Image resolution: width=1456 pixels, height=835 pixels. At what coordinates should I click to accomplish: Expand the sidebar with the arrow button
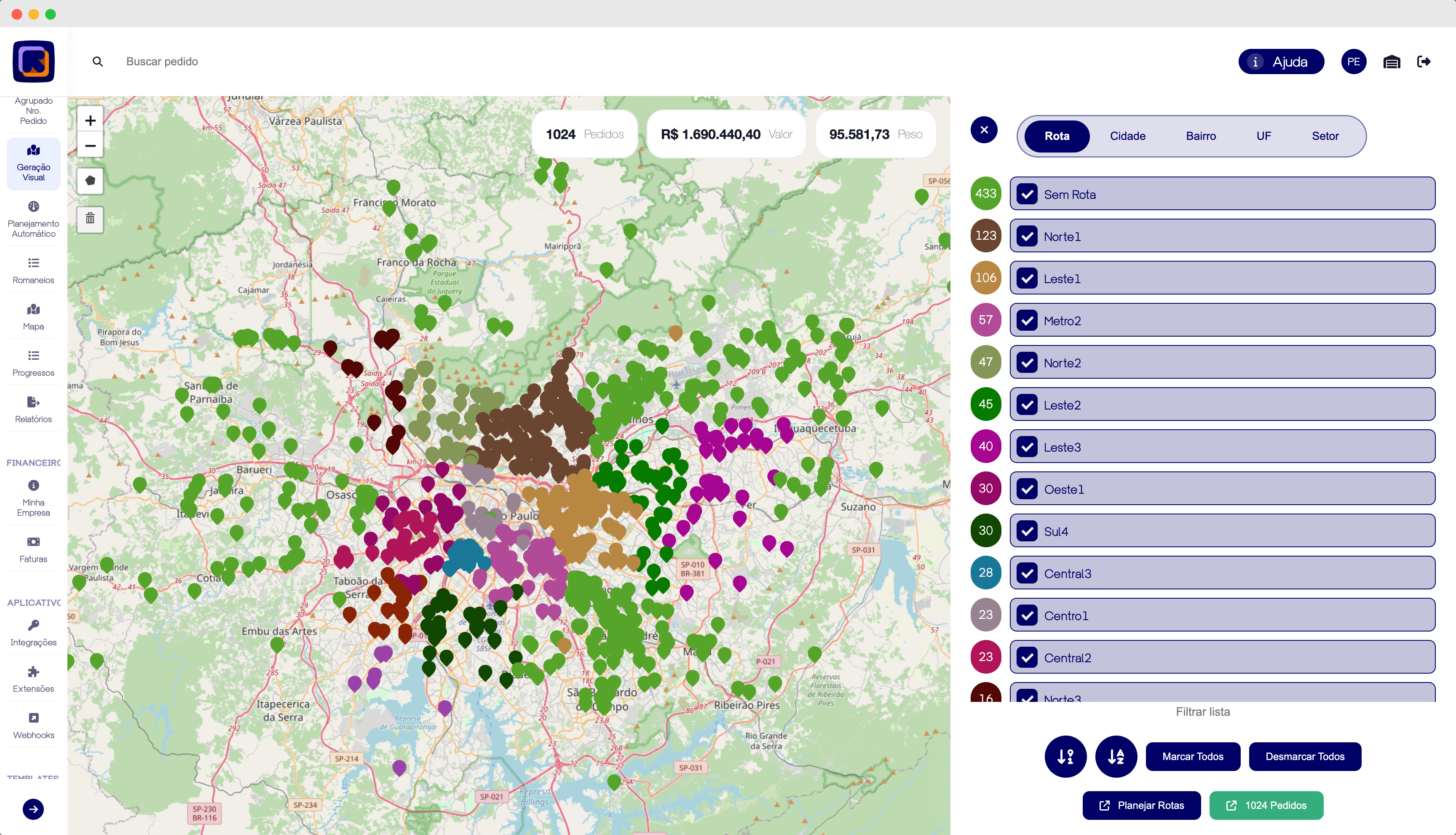click(x=33, y=809)
